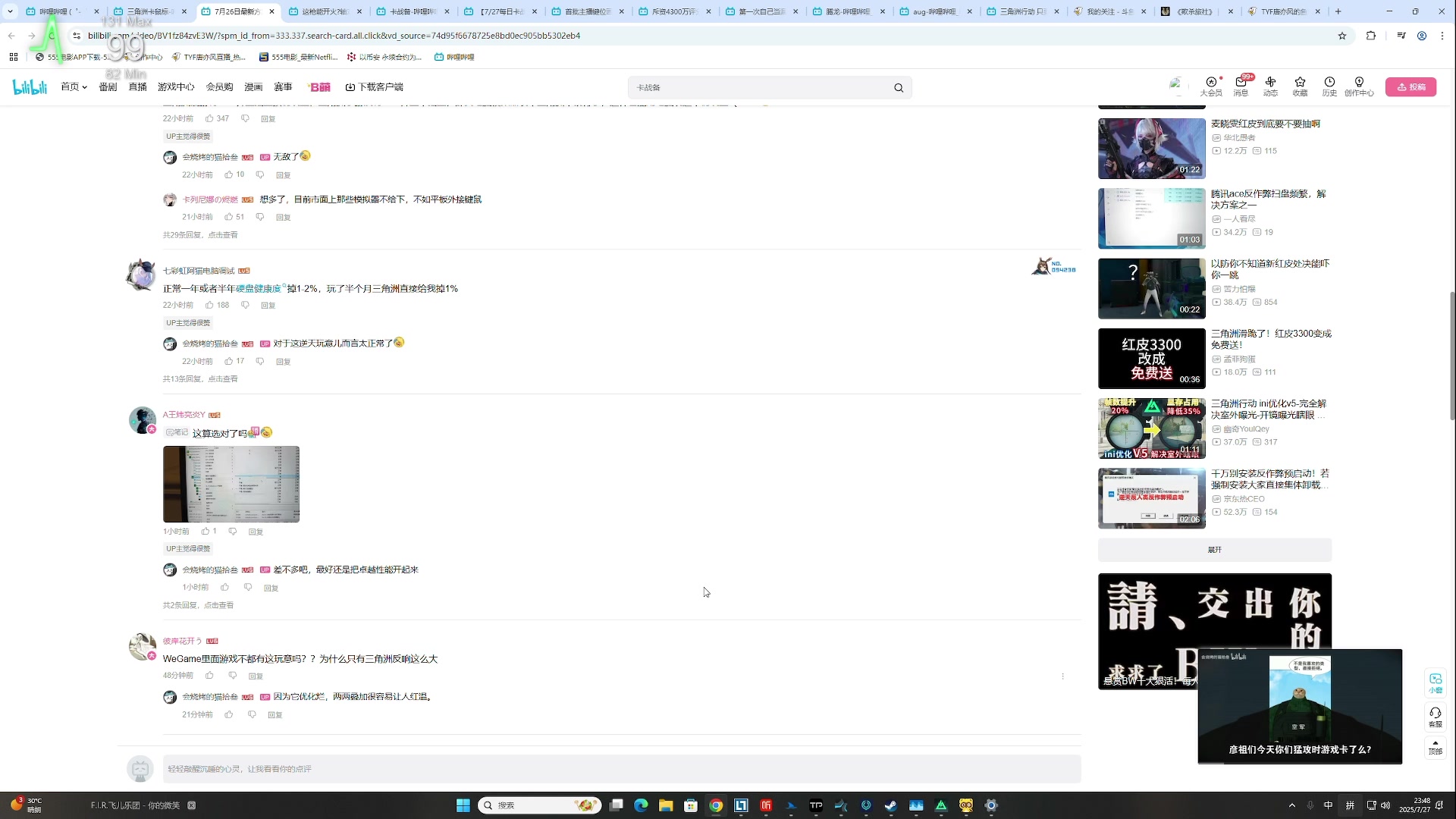Image resolution: width=1456 pixels, height=819 pixels.
Task: Dislike 七彩虹阿猫电脑调试's comment
Action: (245, 305)
